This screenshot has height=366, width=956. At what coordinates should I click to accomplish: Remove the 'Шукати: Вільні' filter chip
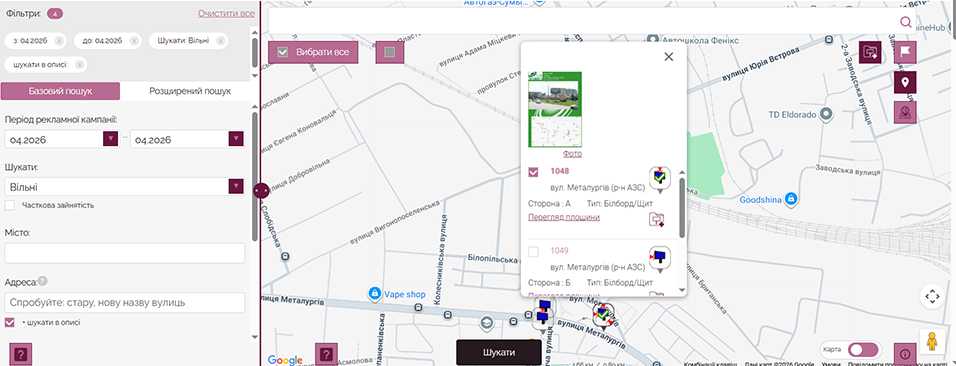[221, 41]
